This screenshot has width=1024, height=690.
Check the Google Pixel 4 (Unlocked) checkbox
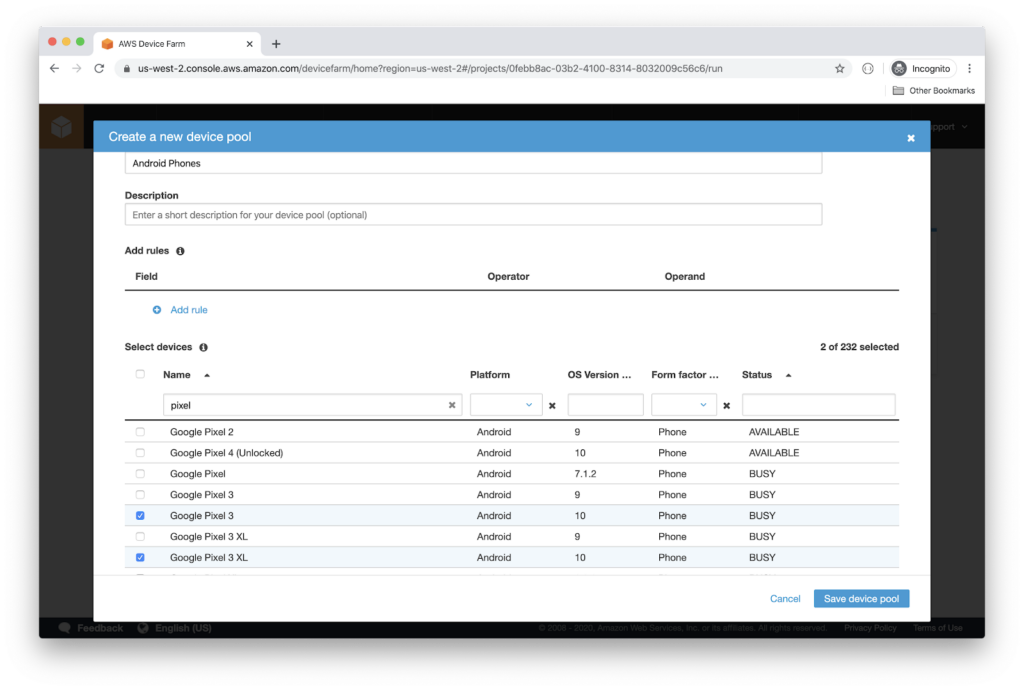coord(140,453)
